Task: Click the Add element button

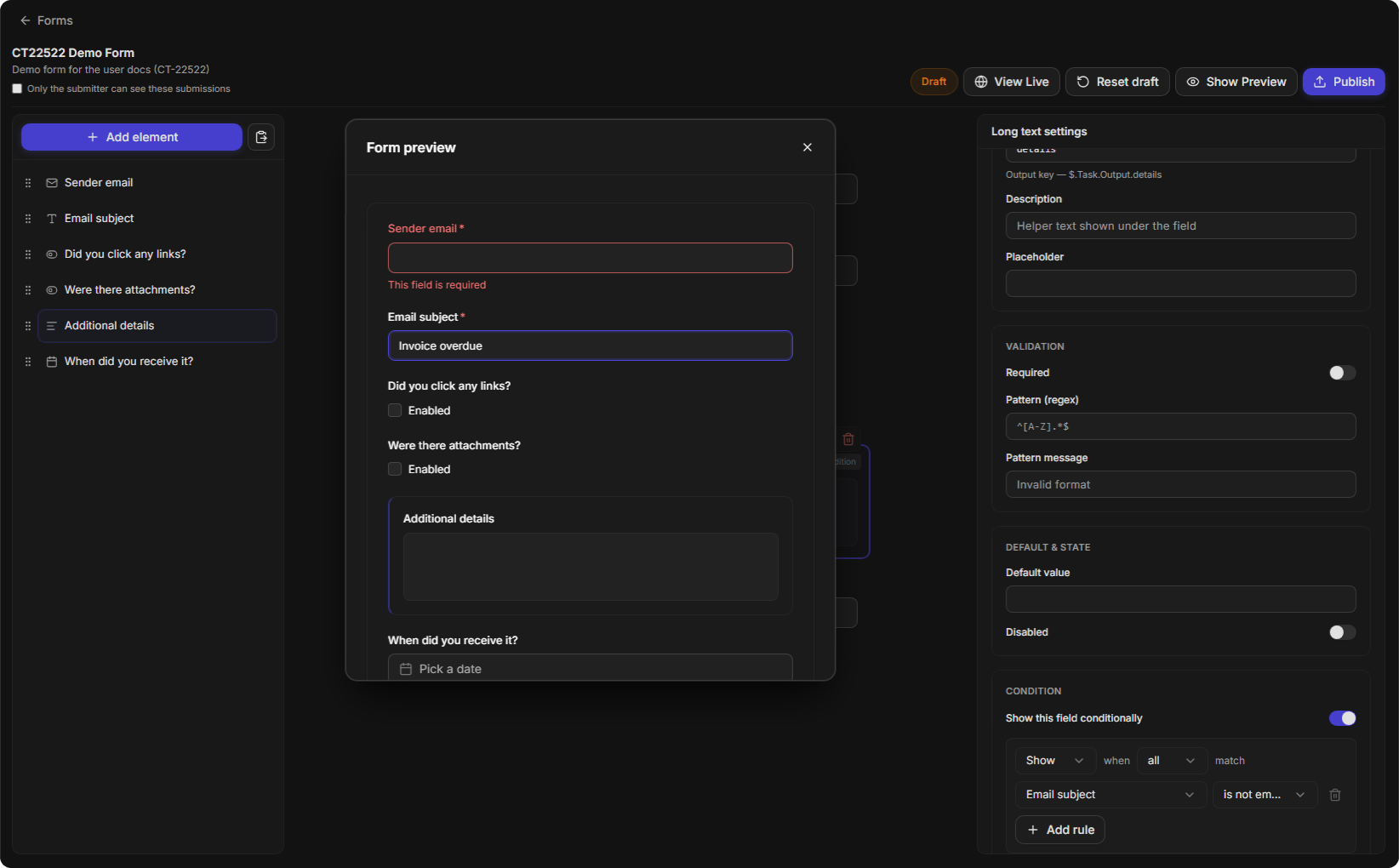Action: pyautogui.click(x=132, y=137)
